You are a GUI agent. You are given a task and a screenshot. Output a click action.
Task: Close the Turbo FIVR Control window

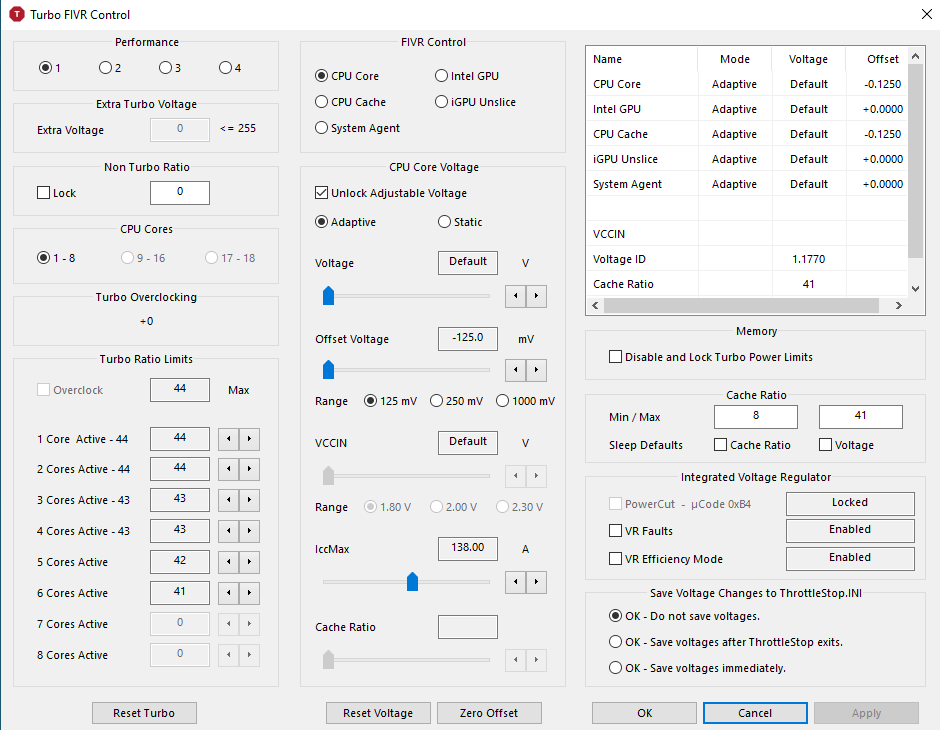(926, 14)
